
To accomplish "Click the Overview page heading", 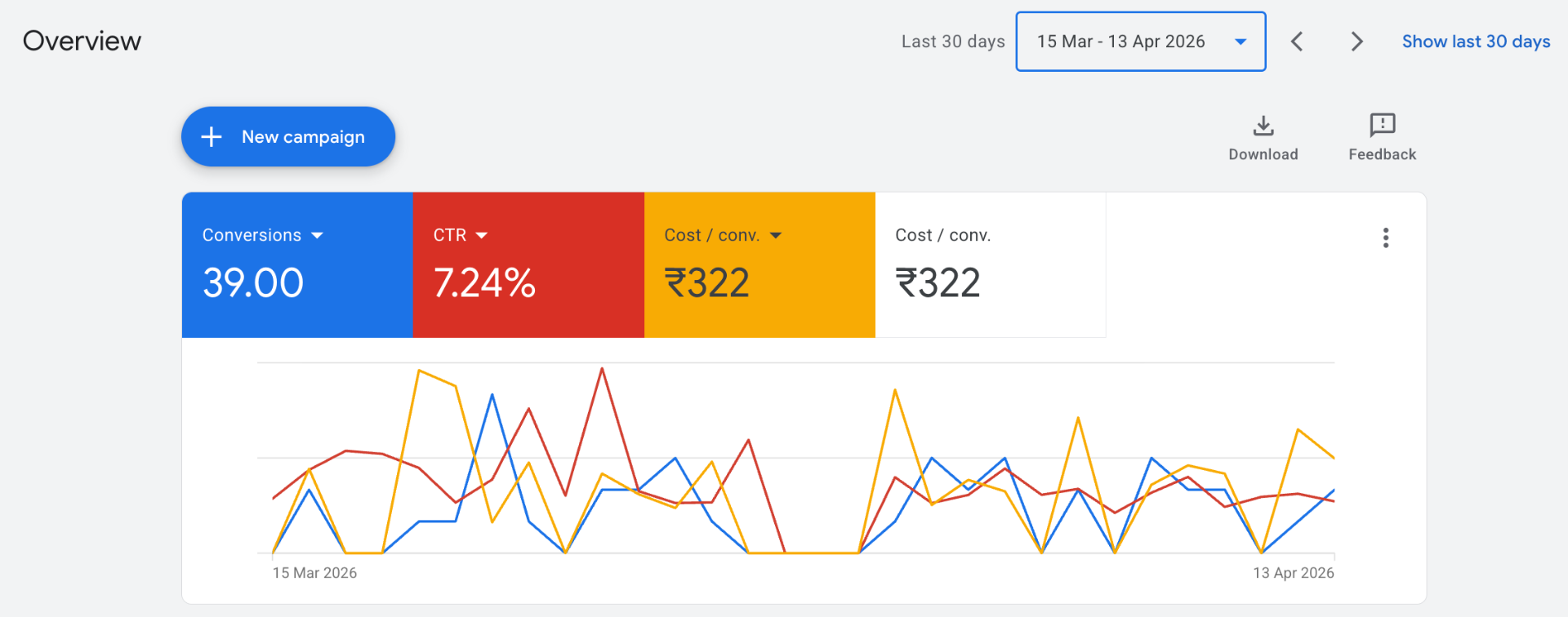I will [x=82, y=41].
